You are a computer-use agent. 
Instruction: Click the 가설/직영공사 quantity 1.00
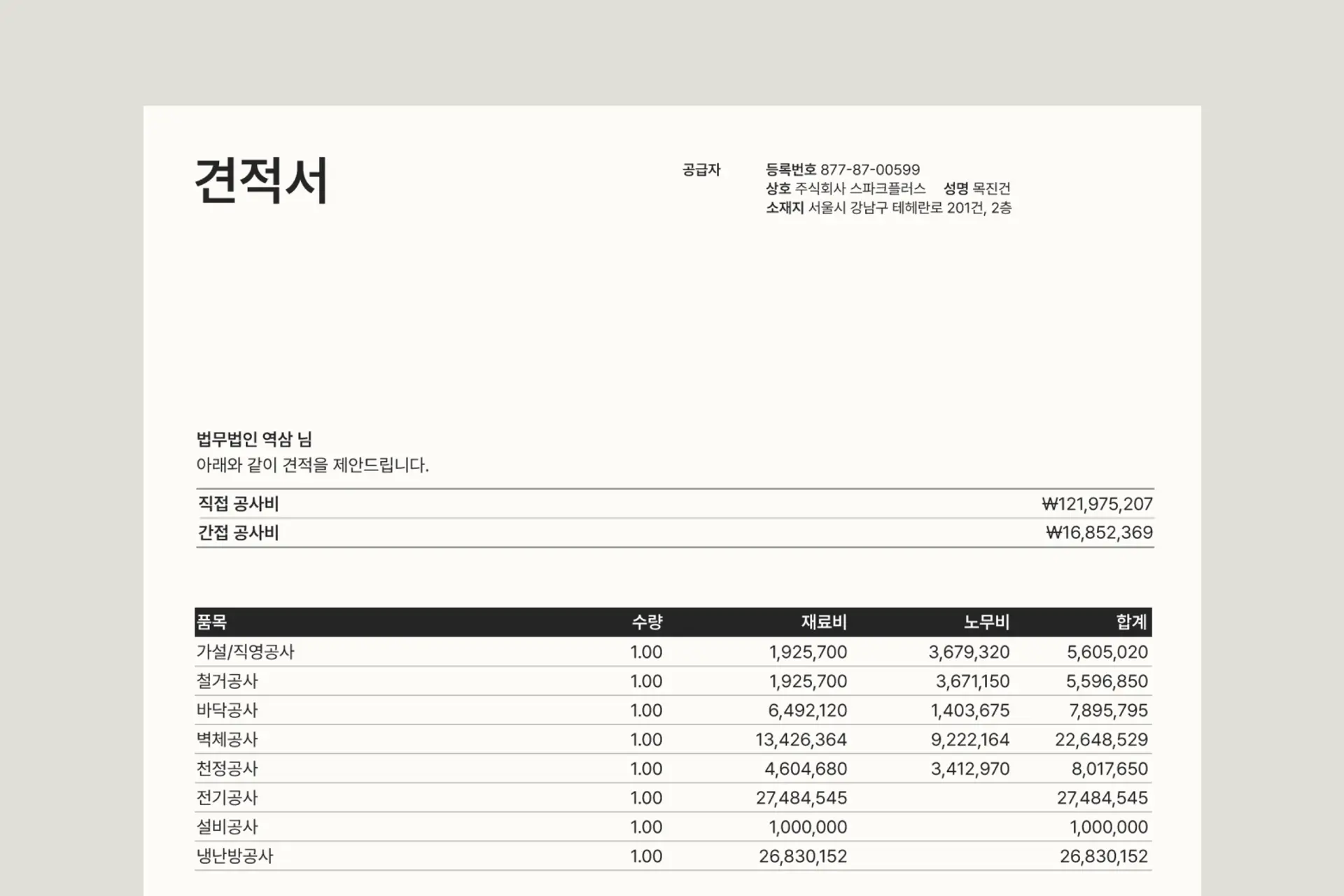pos(646,652)
